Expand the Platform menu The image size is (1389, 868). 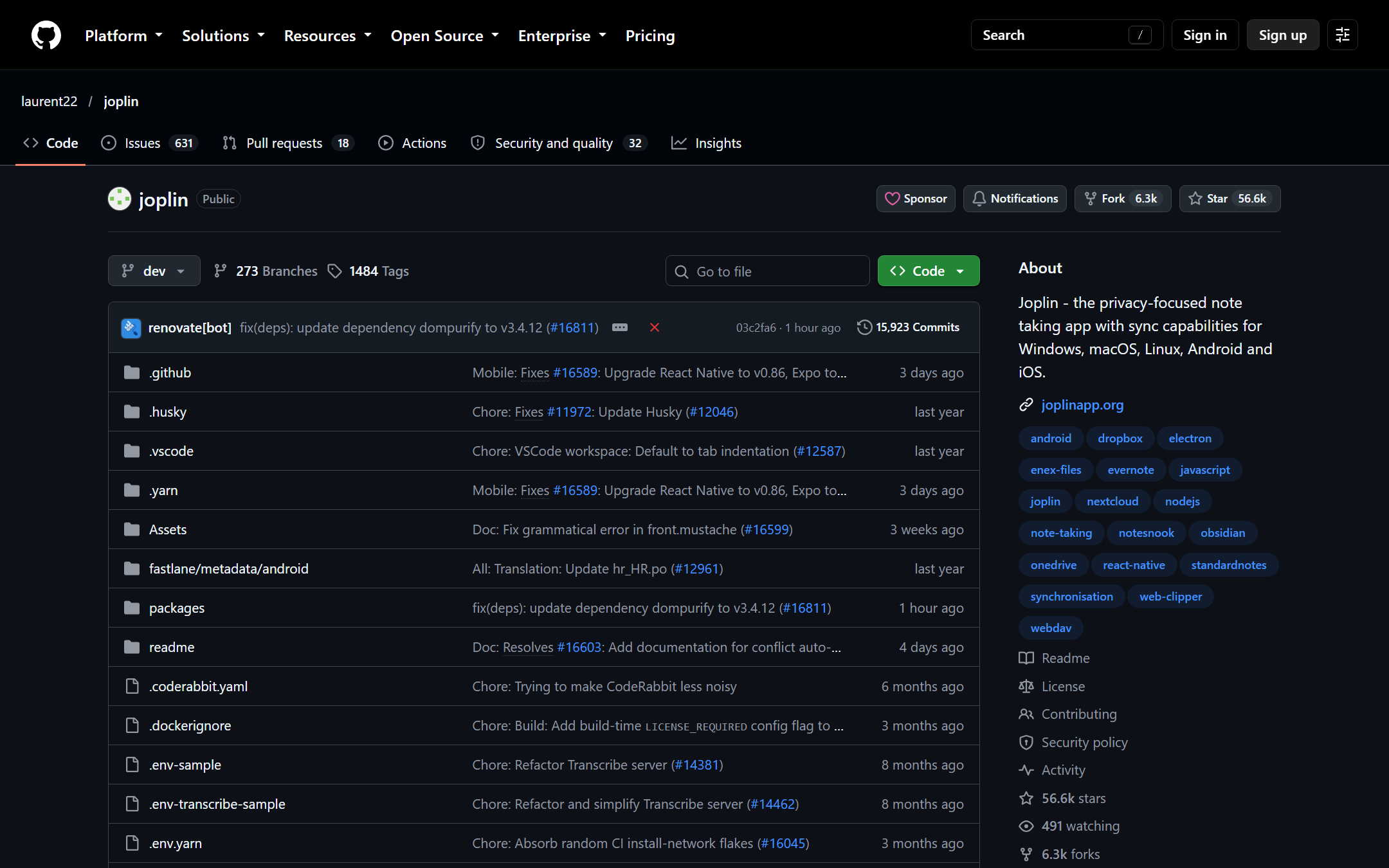[123, 35]
